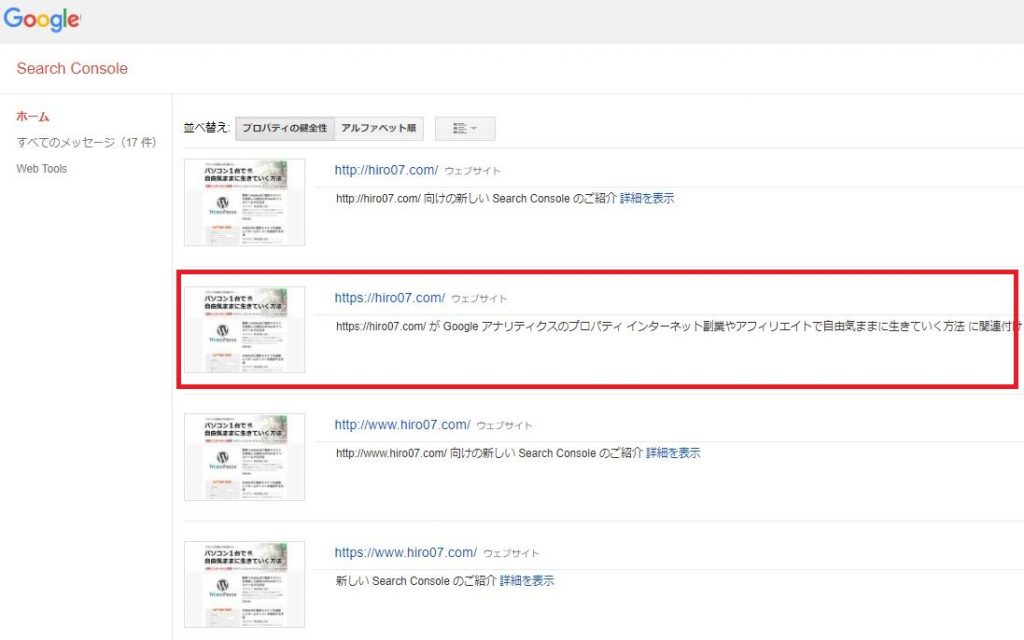Click 詳細を表示 for http://www.hiro07.com/ message
Image resolution: width=1024 pixels, height=640 pixels.
pos(673,453)
